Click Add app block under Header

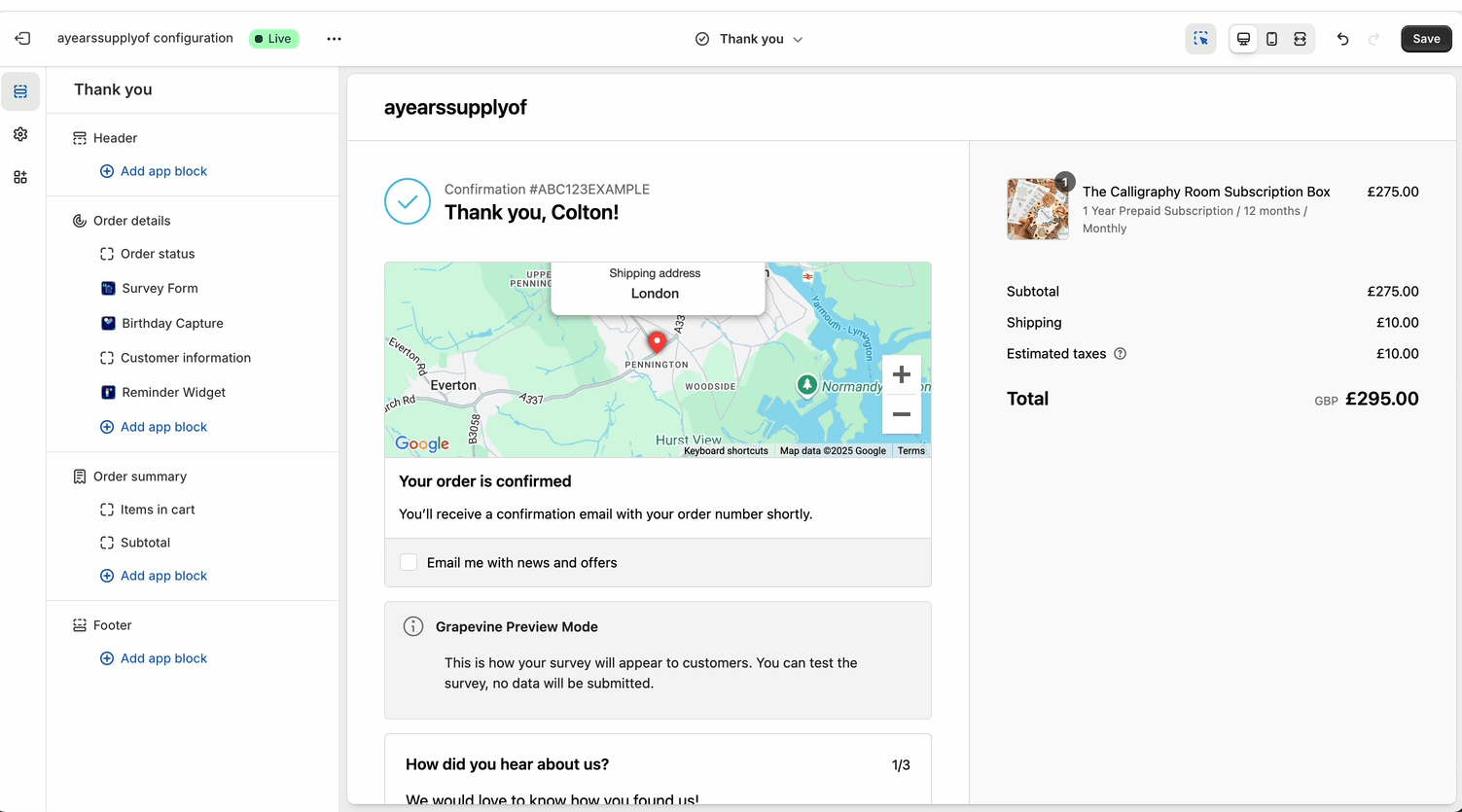(163, 171)
